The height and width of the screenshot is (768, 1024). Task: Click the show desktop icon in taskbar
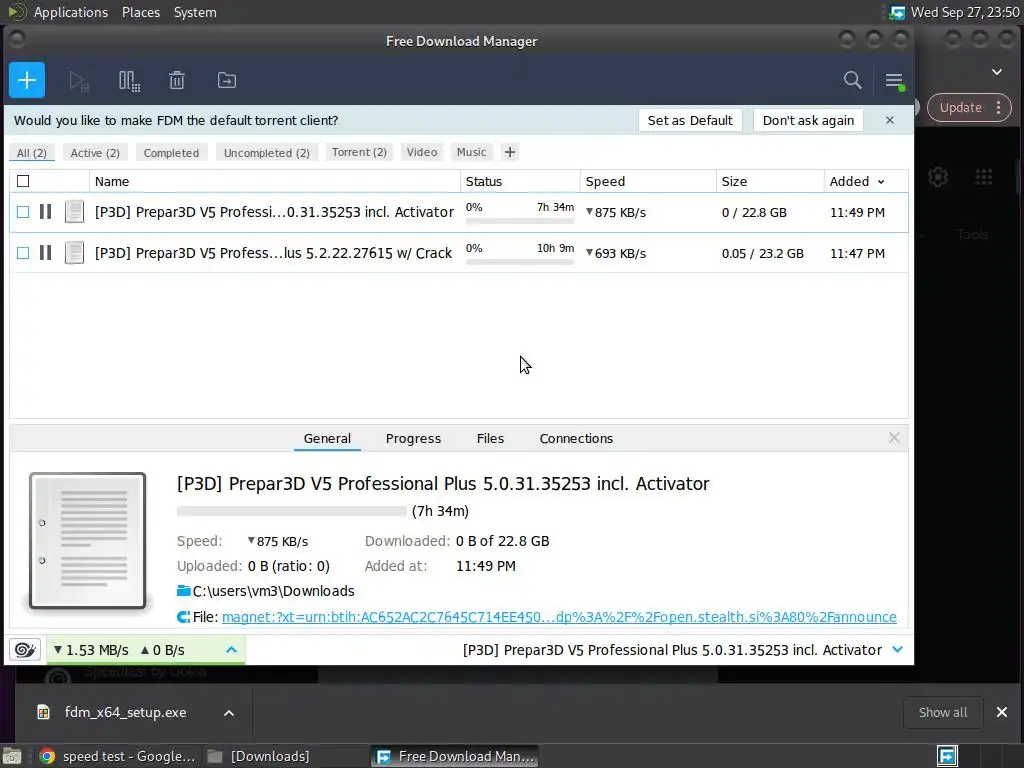[x=12, y=756]
